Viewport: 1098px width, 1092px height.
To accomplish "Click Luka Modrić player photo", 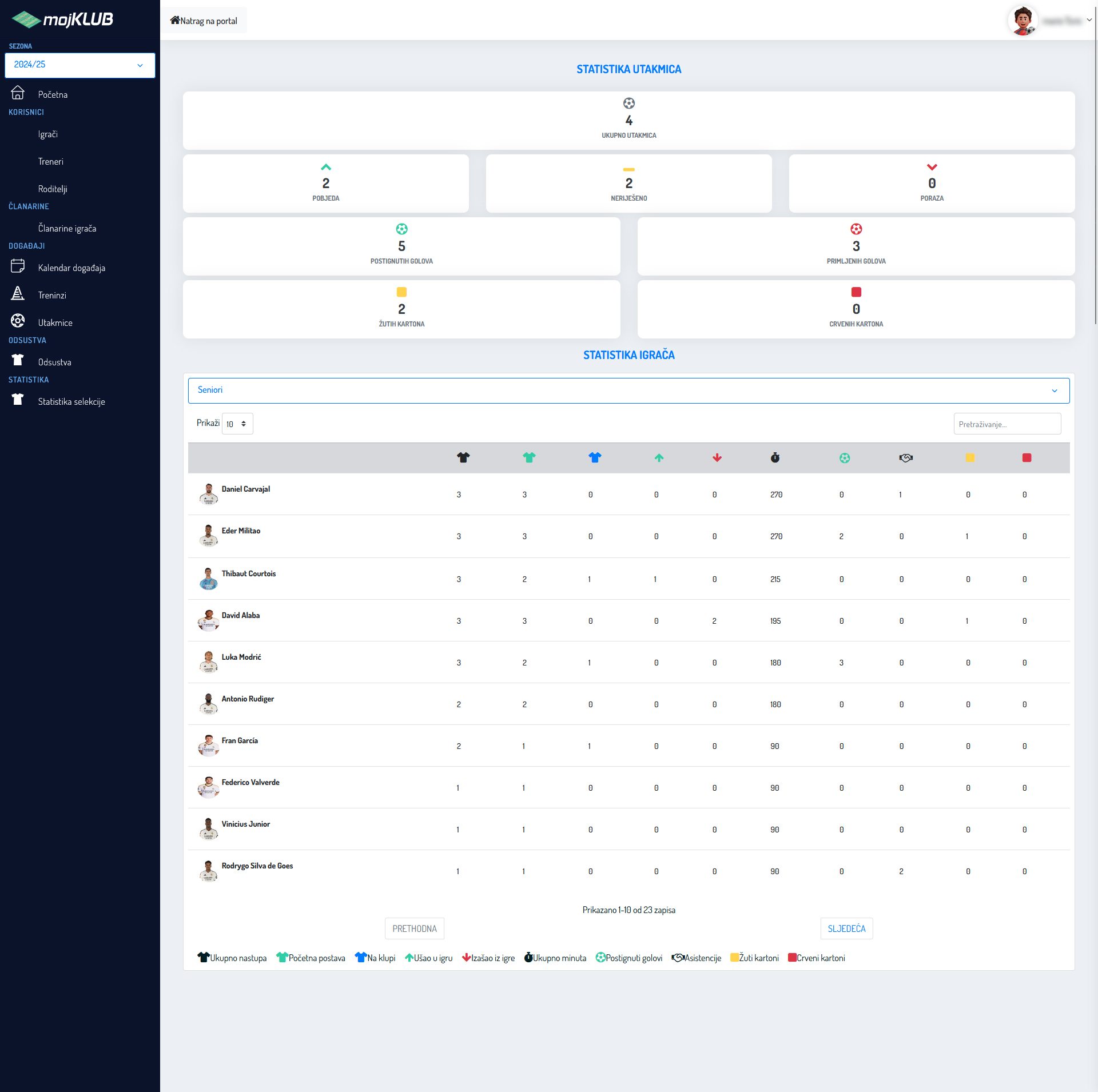I will click(208, 662).
